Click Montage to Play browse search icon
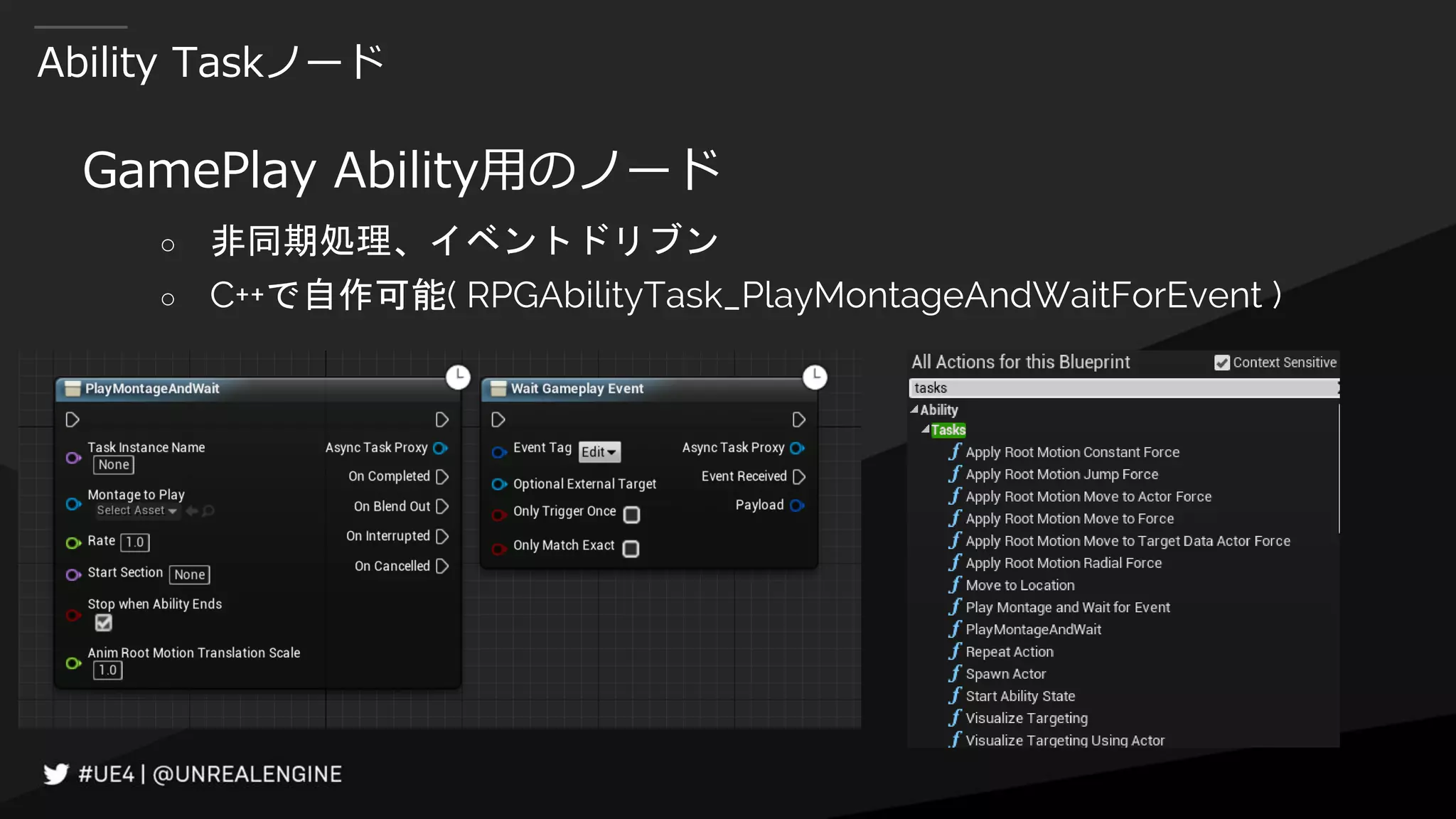Viewport: 1456px width, 819px height. [x=208, y=510]
